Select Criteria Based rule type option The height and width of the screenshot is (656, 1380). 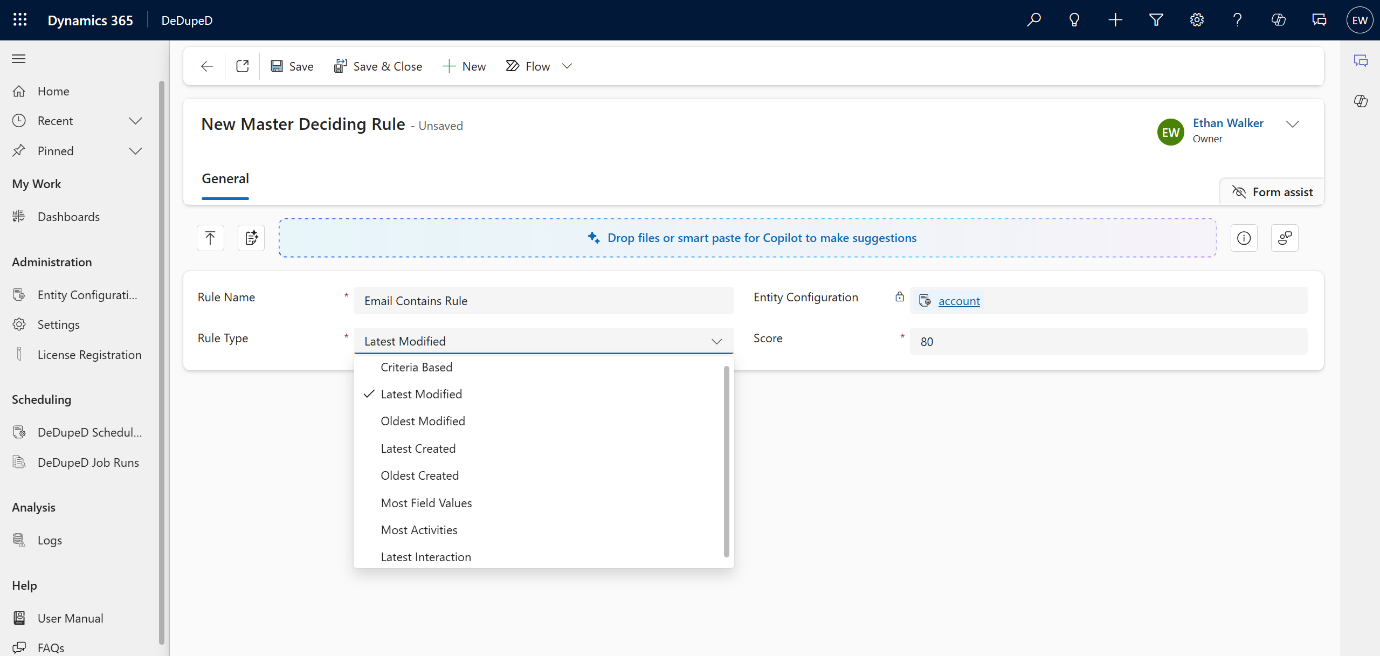click(416, 367)
